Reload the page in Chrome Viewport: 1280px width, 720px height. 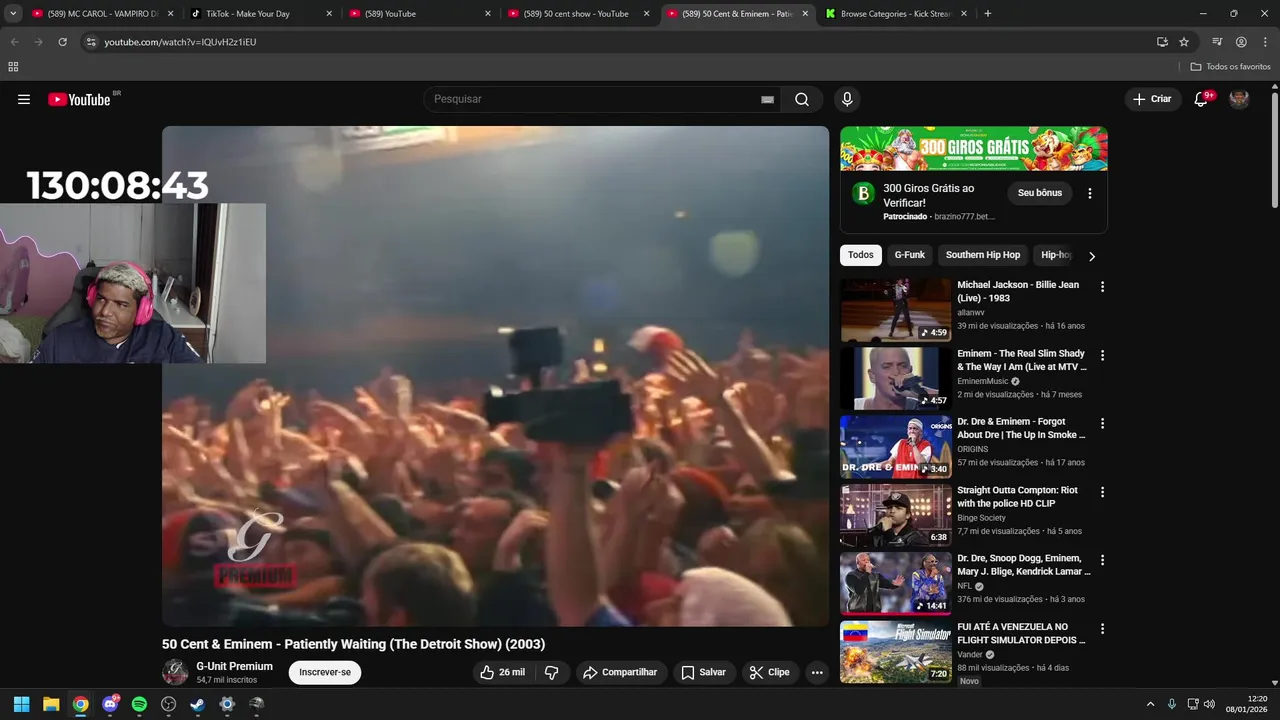62,42
